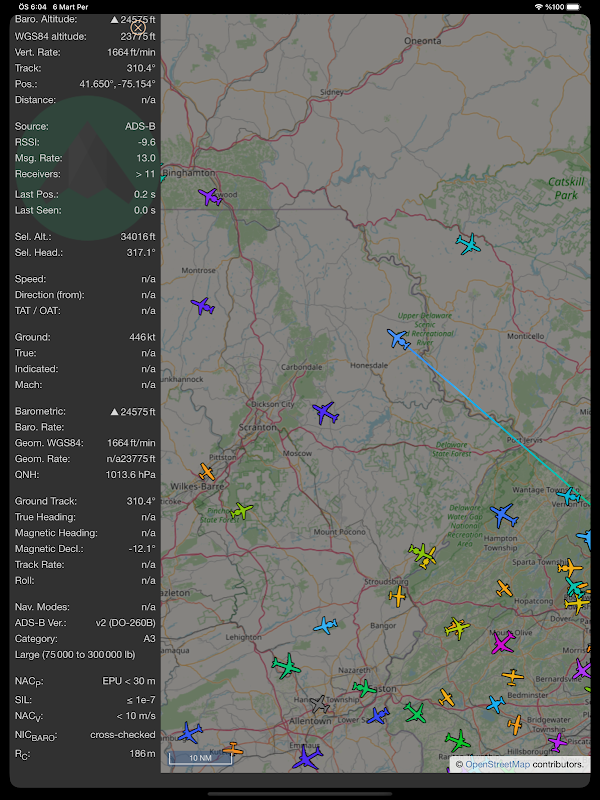Select the purple aircraft south of Montrose
600x800 pixels.
tap(203, 306)
